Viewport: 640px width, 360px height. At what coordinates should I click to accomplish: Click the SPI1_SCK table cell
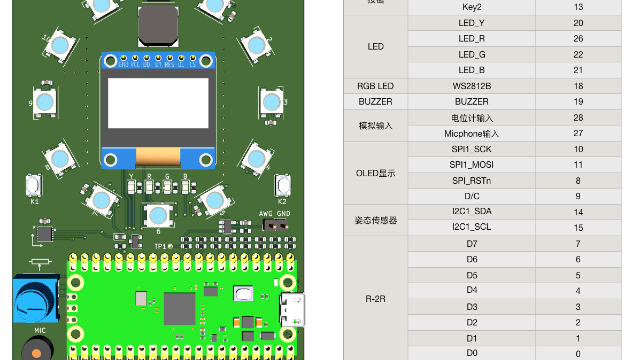coord(471,149)
